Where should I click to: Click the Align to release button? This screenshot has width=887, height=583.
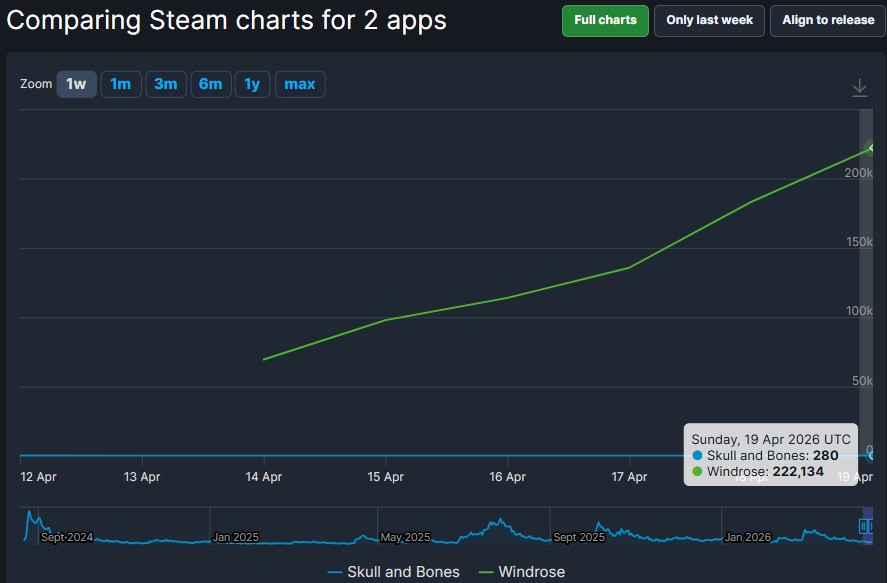827,20
